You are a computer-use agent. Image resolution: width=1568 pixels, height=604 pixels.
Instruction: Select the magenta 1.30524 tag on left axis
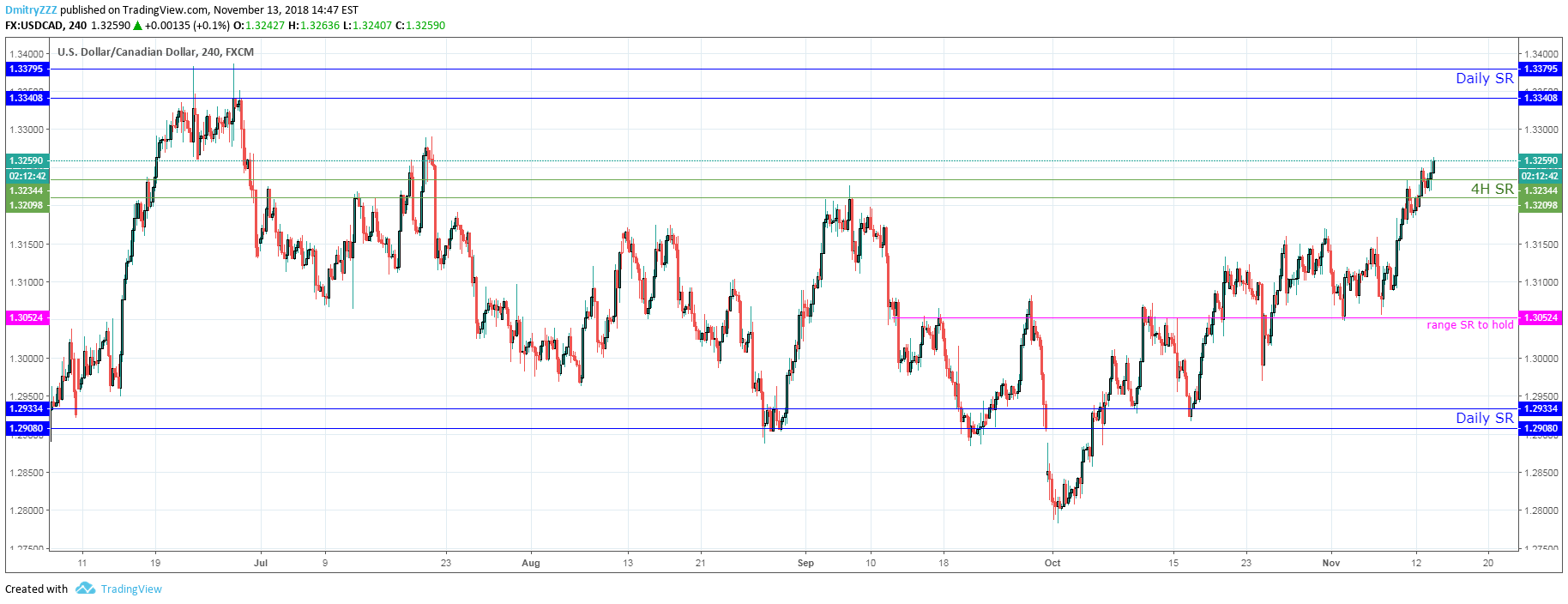(x=27, y=317)
